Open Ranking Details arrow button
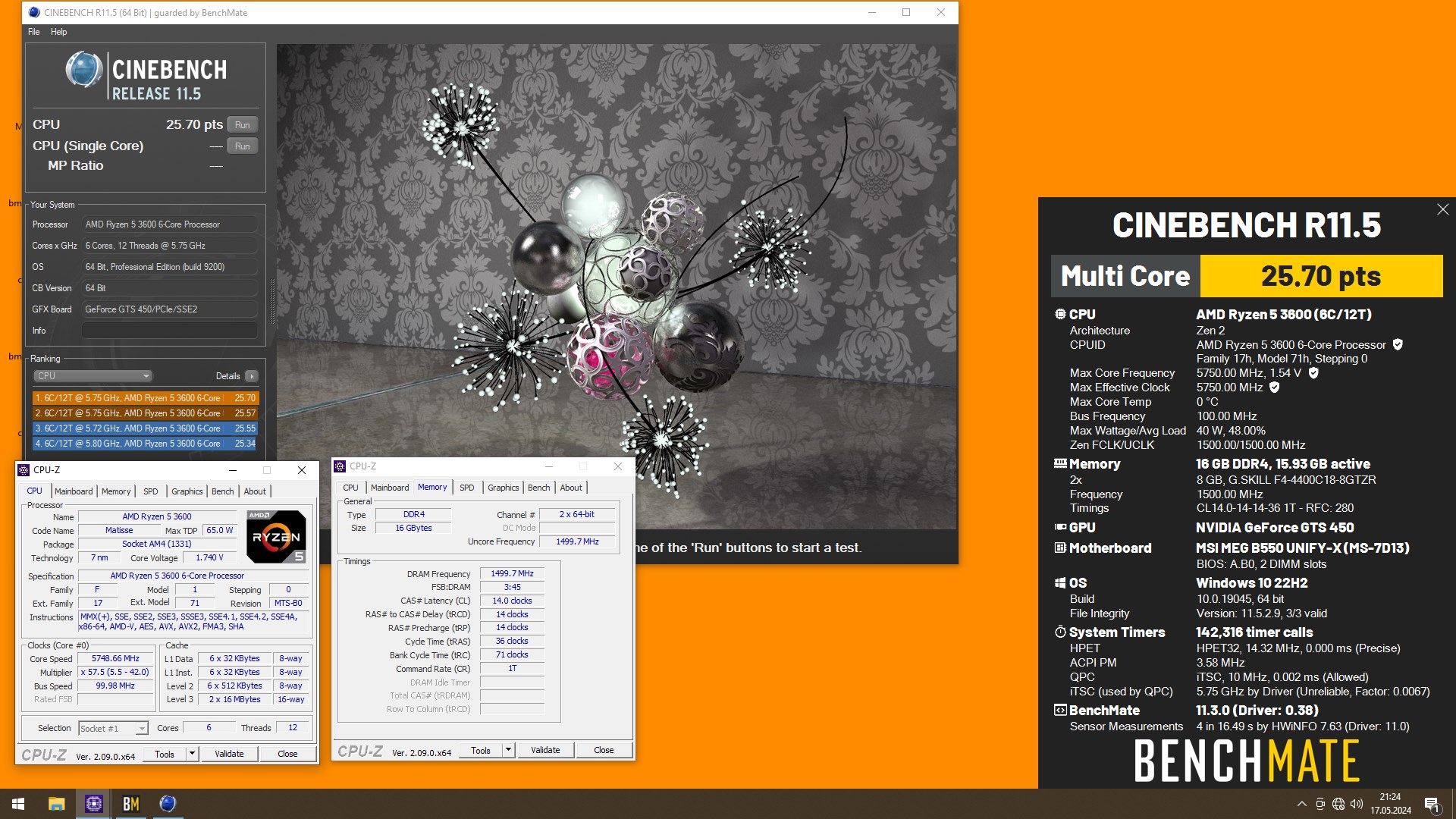This screenshot has height=819, width=1456. pos(252,376)
